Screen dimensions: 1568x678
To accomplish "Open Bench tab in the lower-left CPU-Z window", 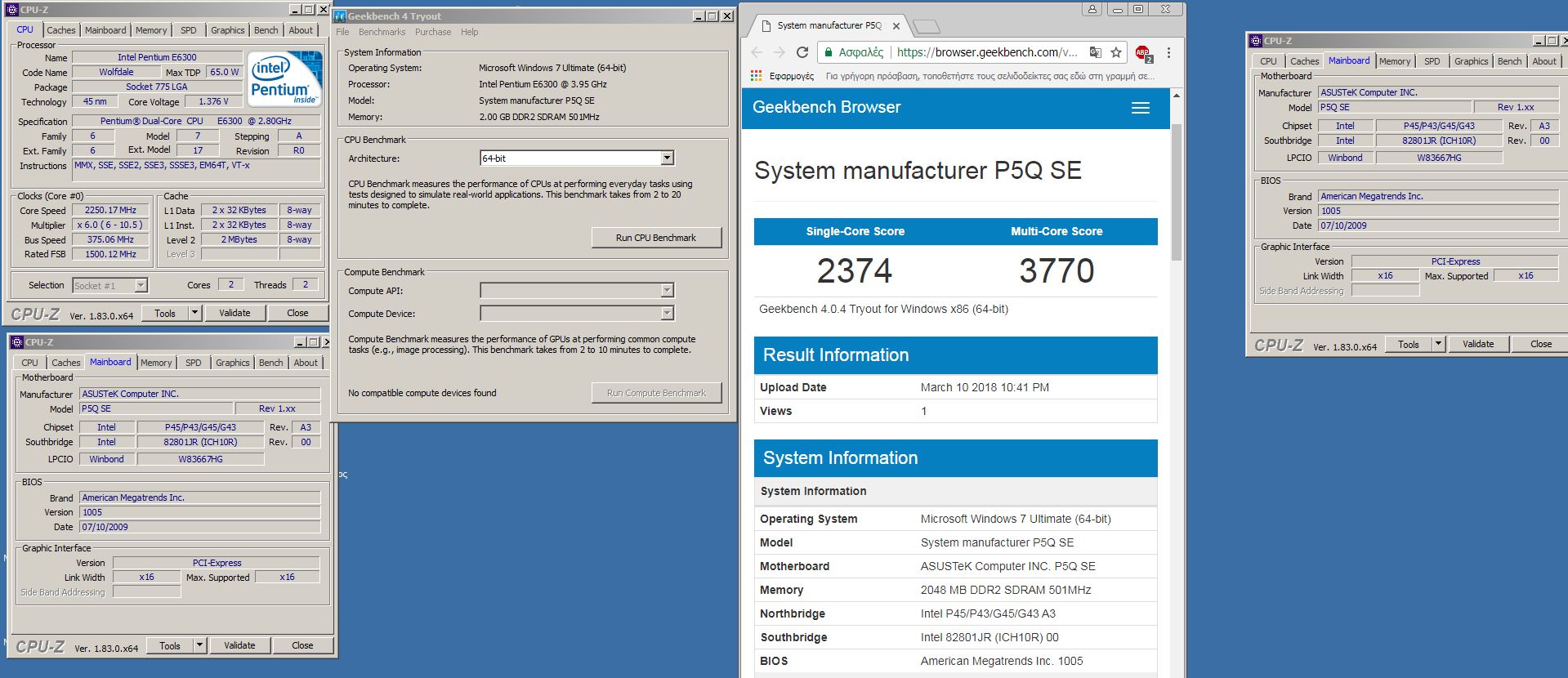I will click(271, 363).
